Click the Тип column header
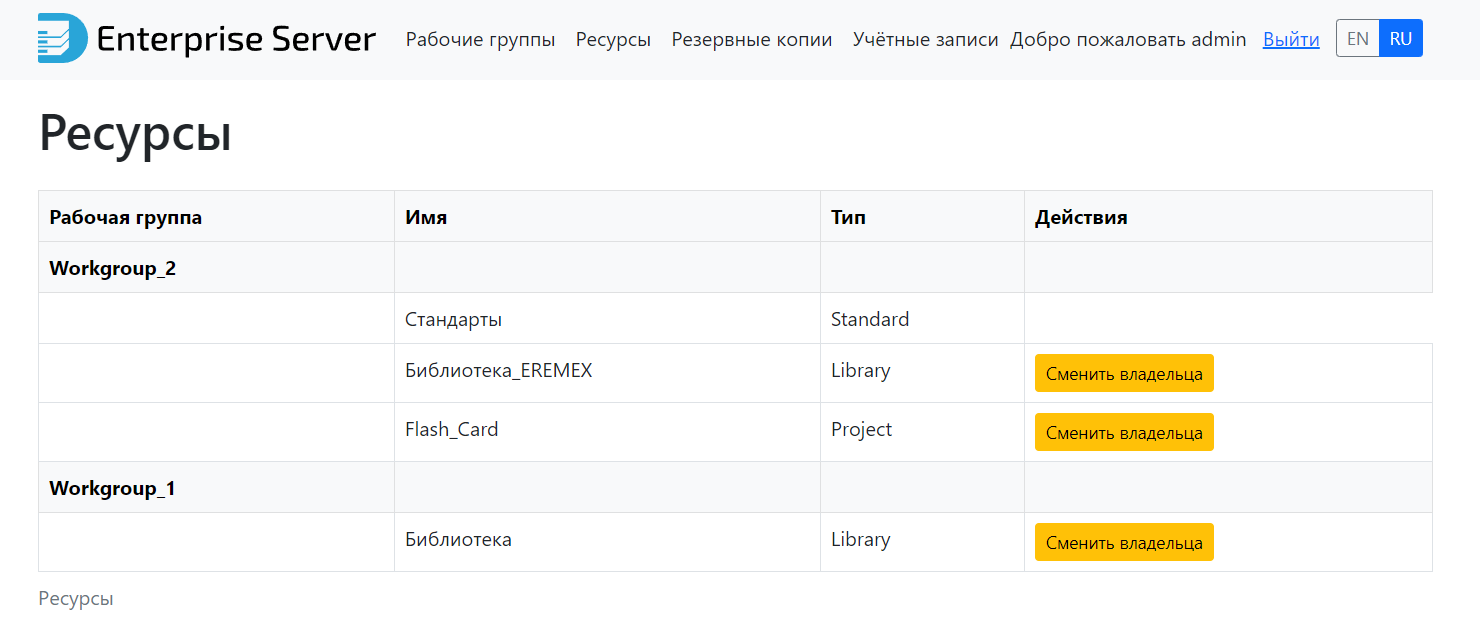 click(x=848, y=217)
